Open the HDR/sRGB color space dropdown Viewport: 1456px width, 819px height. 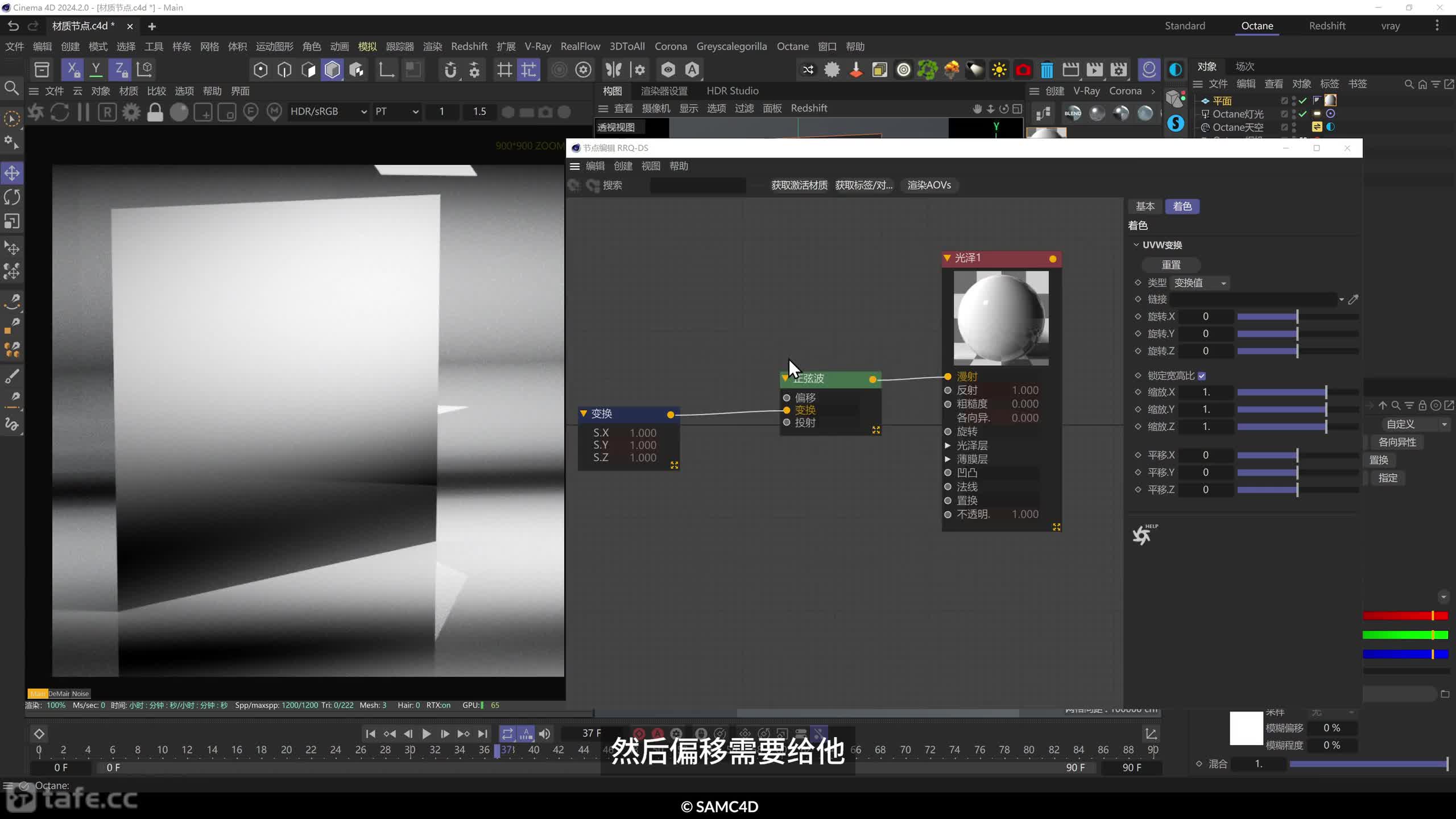point(328,111)
